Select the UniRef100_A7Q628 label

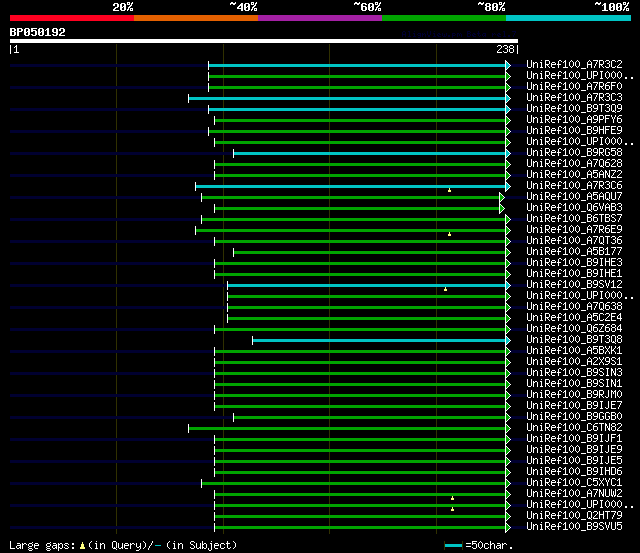coord(574,164)
